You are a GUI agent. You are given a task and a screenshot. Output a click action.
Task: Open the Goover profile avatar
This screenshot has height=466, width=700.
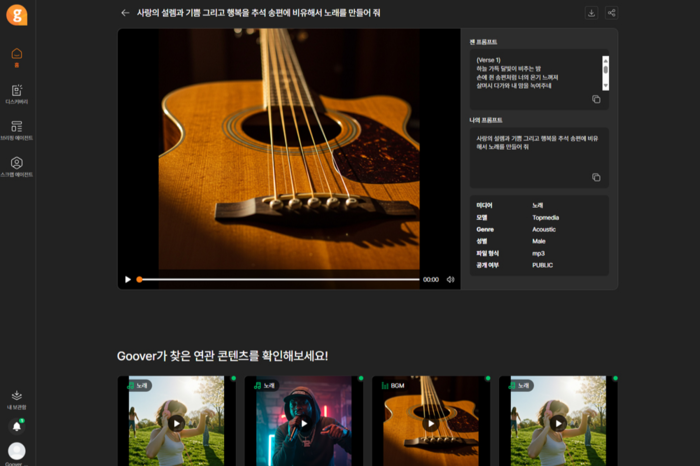tap(16, 451)
